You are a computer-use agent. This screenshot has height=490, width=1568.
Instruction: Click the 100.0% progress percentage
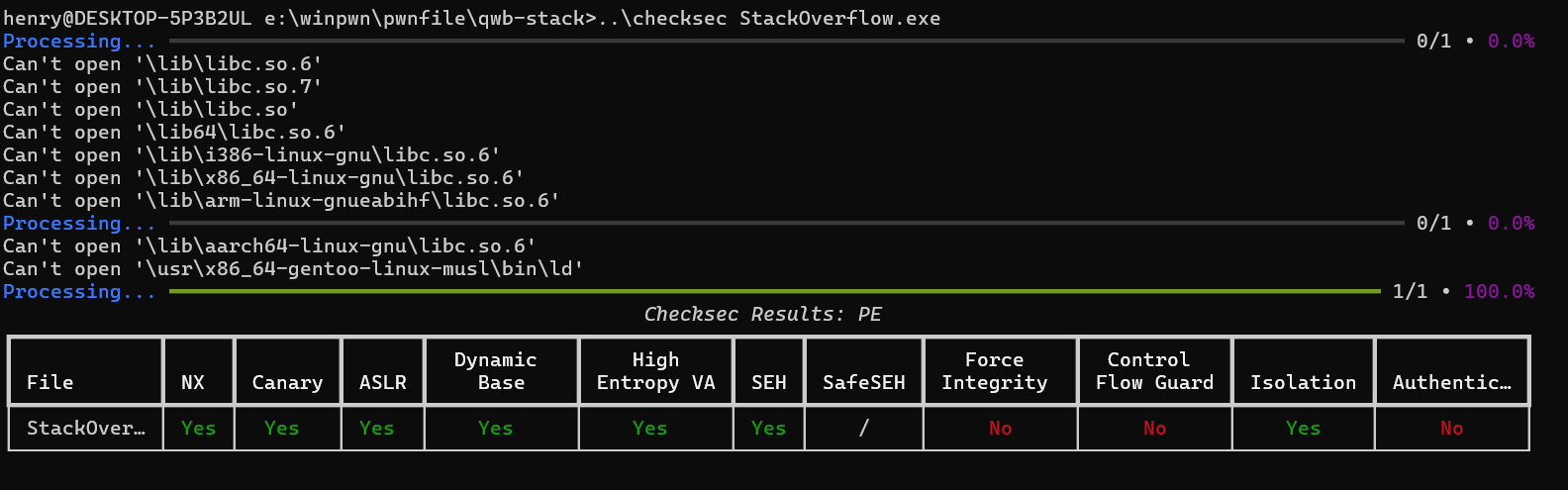1499,292
